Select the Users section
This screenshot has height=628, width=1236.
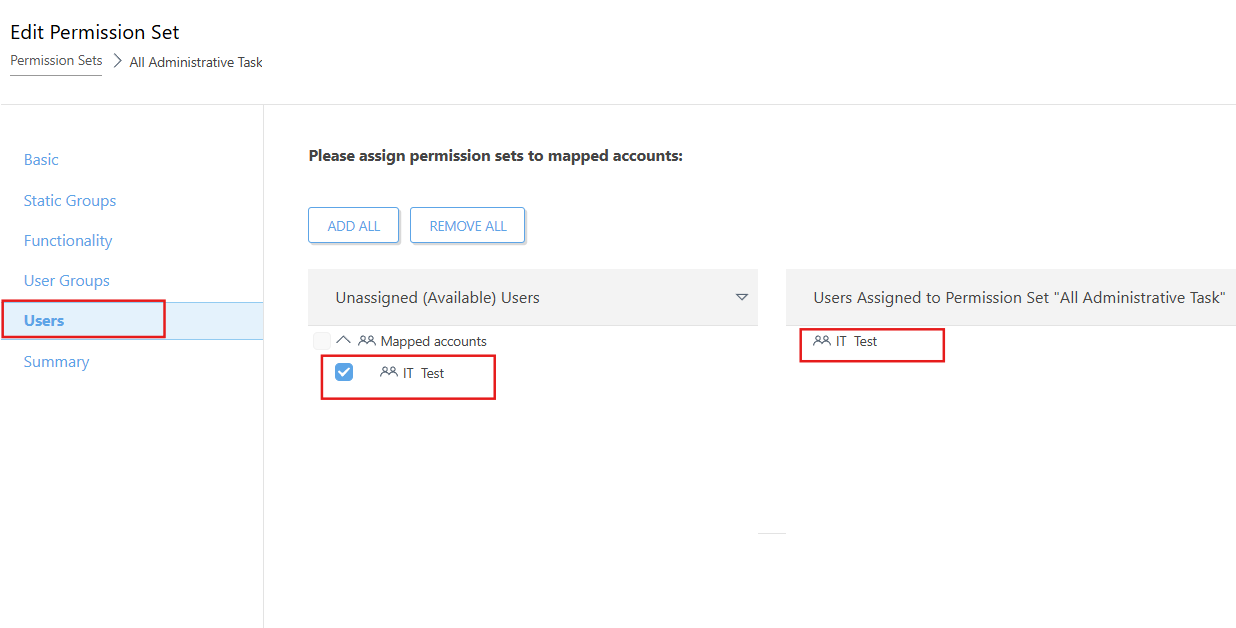click(44, 321)
